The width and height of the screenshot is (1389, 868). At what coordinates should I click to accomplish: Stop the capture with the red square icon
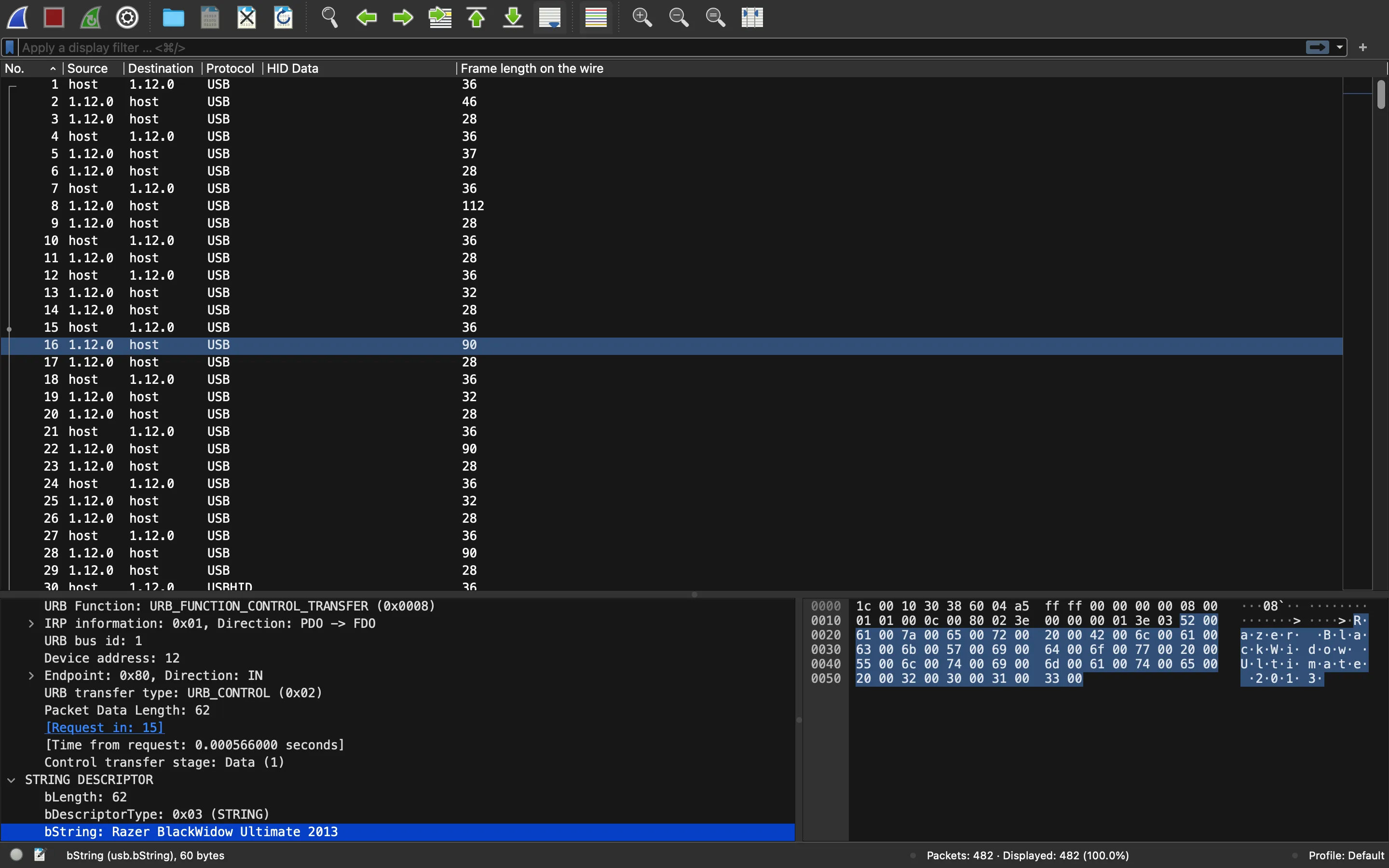pyautogui.click(x=54, y=17)
